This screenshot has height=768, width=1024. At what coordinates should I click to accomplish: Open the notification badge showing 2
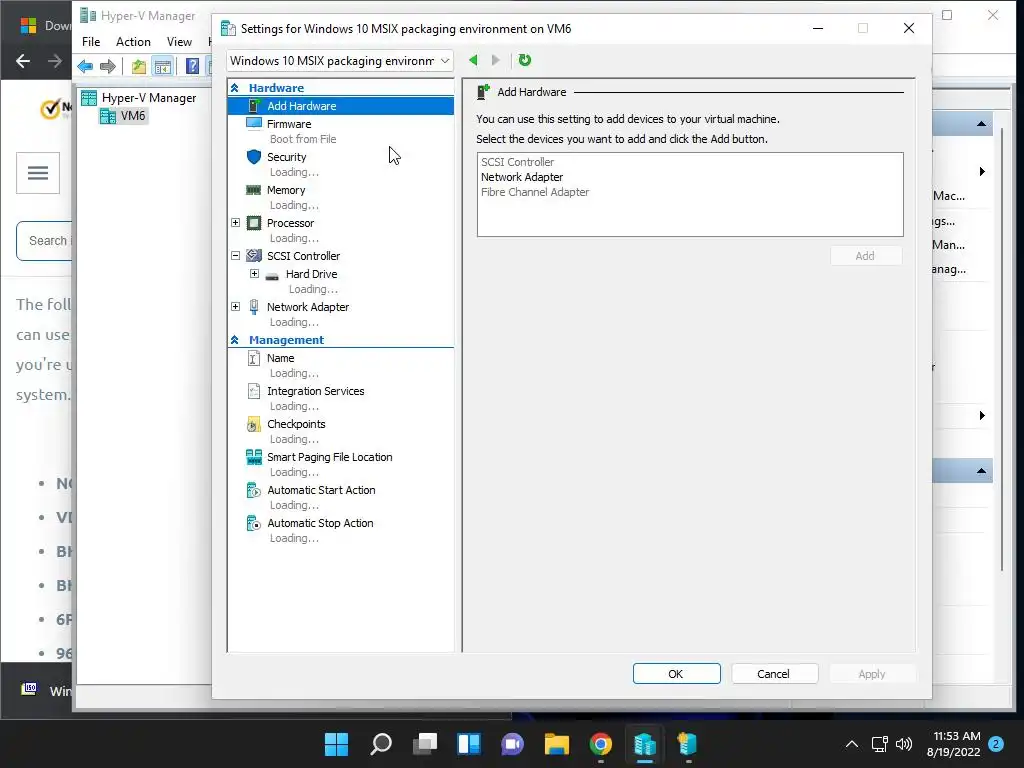996,744
